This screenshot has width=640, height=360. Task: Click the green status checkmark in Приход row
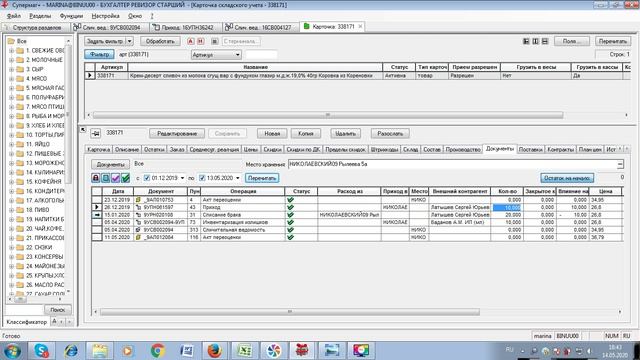coord(290,207)
